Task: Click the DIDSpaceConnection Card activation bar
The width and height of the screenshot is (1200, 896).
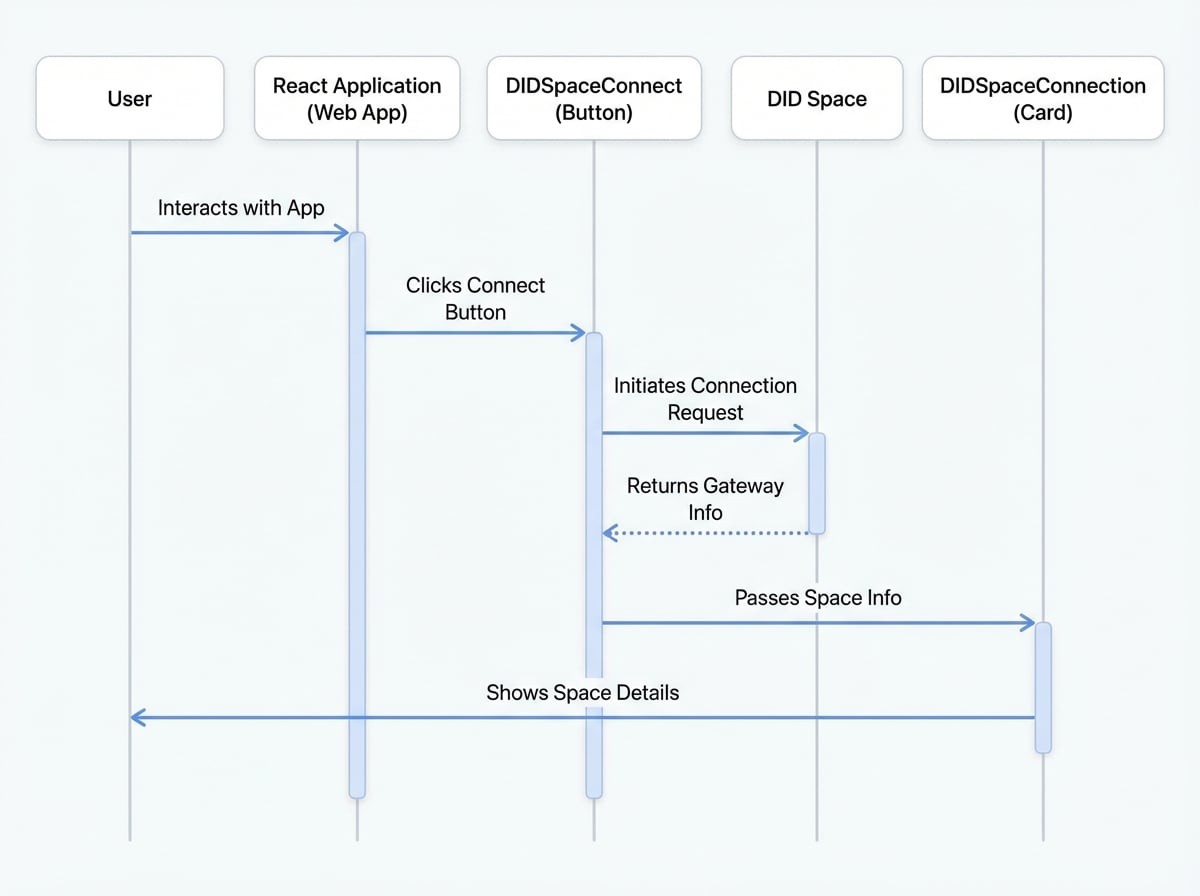Action: tap(1043, 687)
